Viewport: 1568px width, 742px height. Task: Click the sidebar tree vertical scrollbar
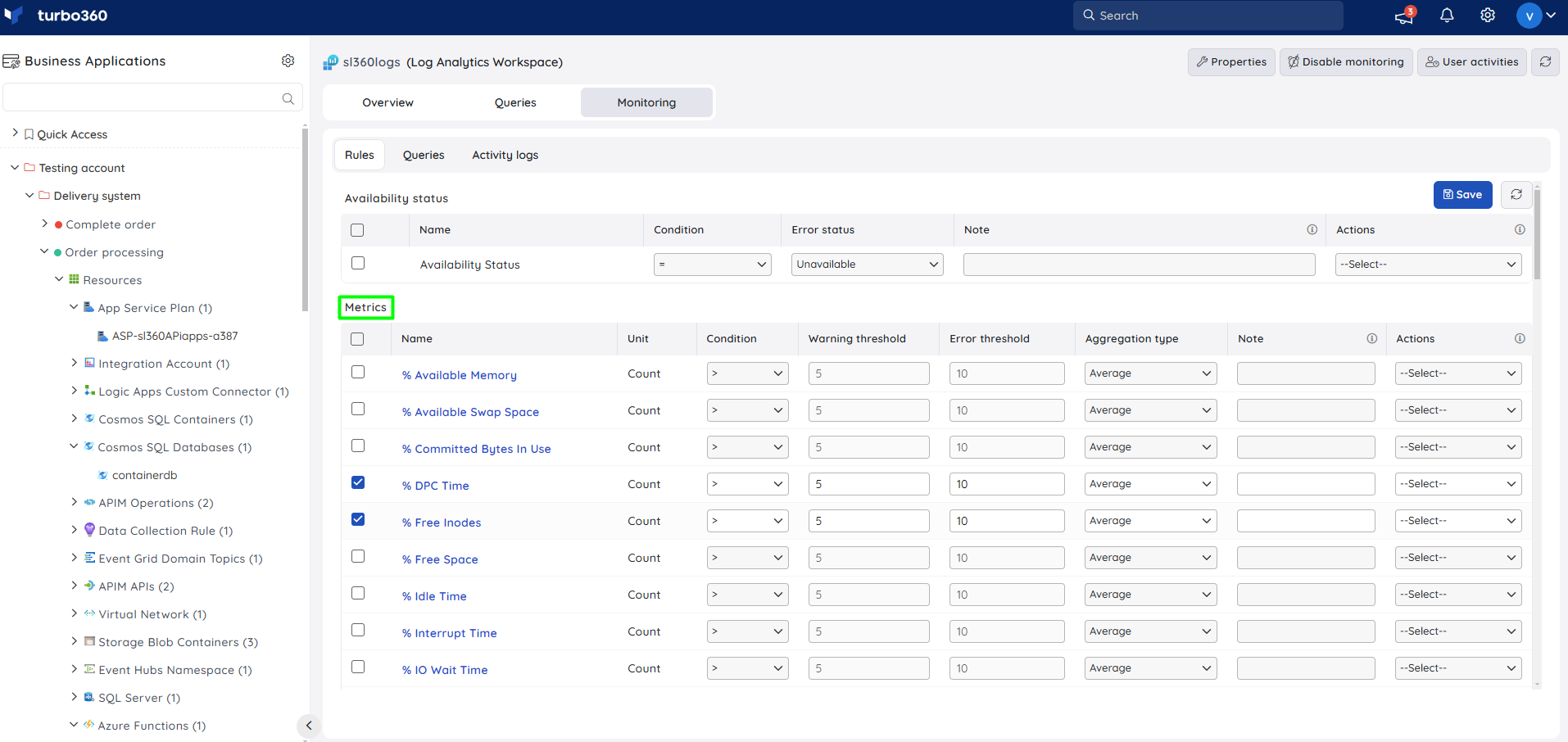point(306,221)
